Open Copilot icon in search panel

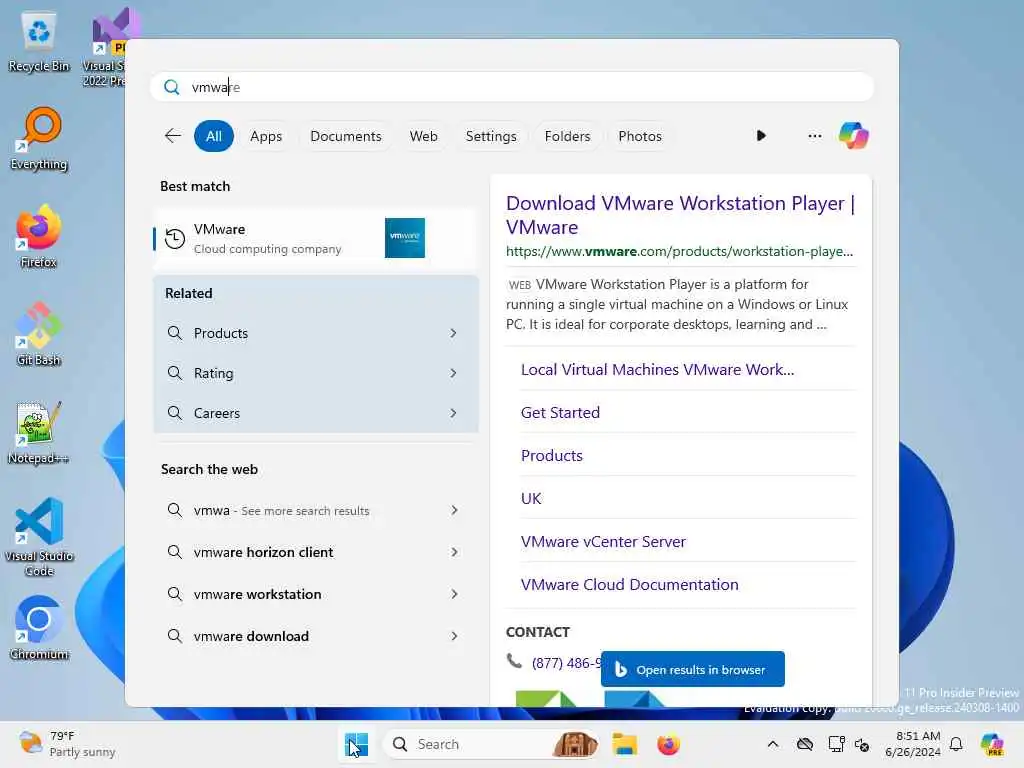[854, 136]
